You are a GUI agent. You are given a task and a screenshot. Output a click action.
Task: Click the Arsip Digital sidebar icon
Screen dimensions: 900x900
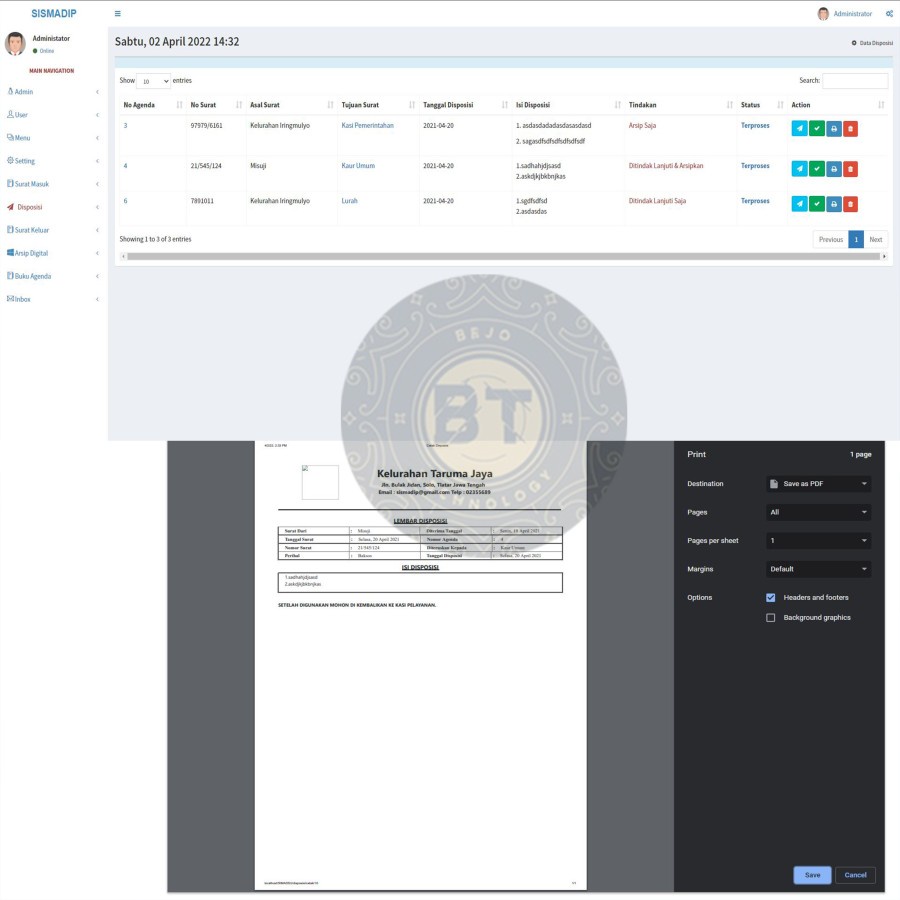[x=12, y=252]
